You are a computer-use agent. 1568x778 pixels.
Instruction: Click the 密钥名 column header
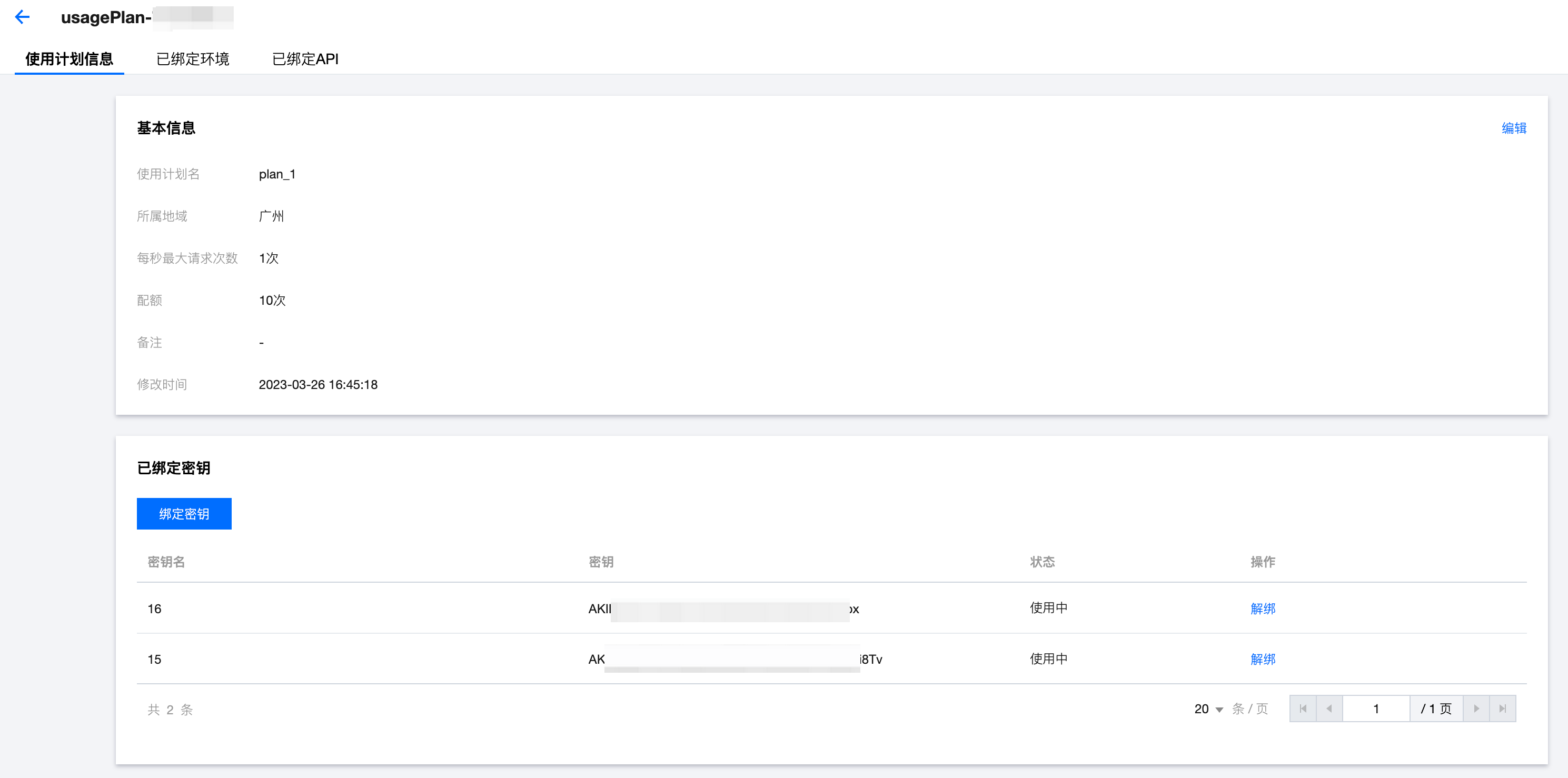coord(166,562)
